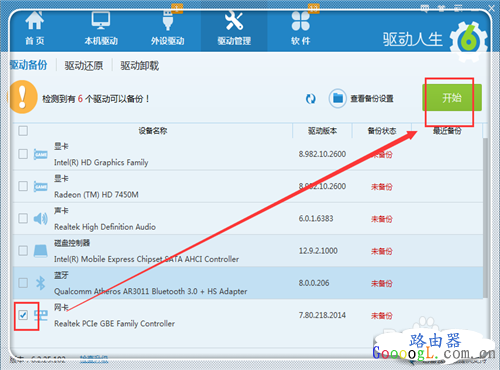Click 未备份 status for Bluetooth row
500x370 pixels.
pos(382,284)
